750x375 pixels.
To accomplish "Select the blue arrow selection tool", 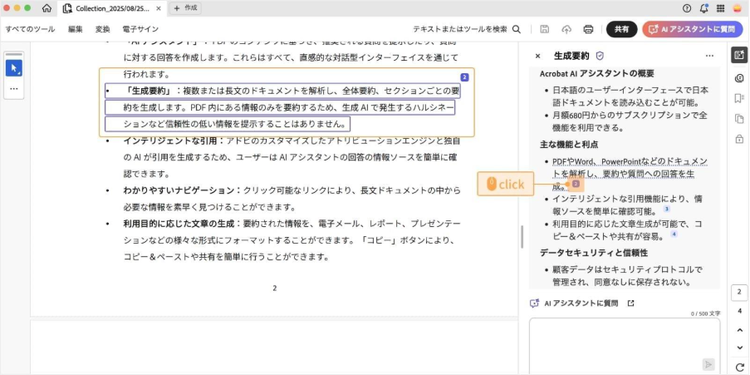I will [x=14, y=68].
